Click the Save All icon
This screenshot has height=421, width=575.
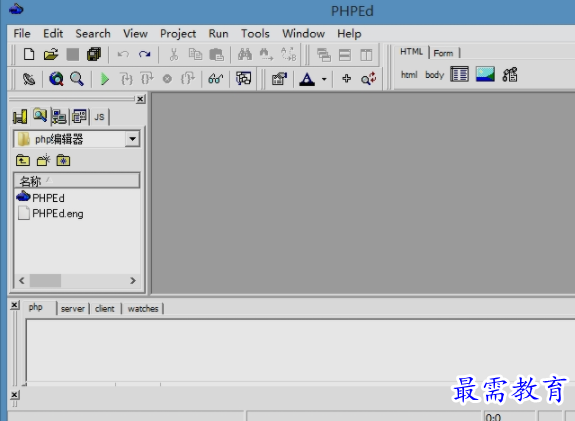point(94,55)
